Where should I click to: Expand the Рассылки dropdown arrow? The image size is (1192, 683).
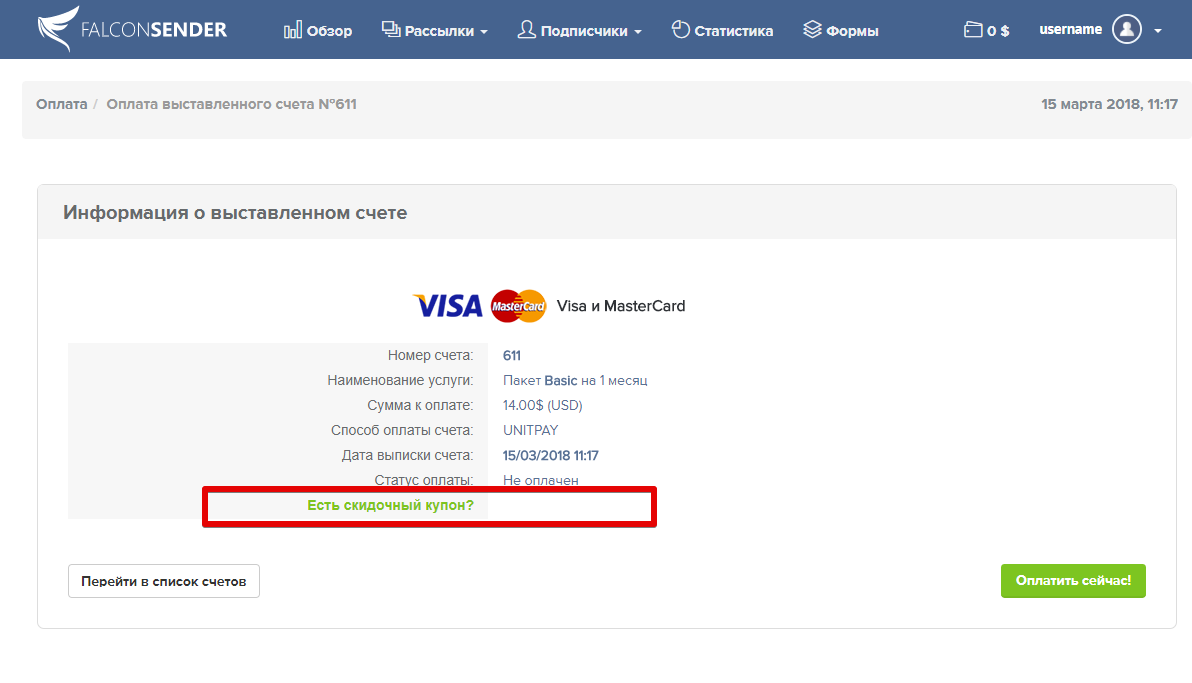click(483, 32)
